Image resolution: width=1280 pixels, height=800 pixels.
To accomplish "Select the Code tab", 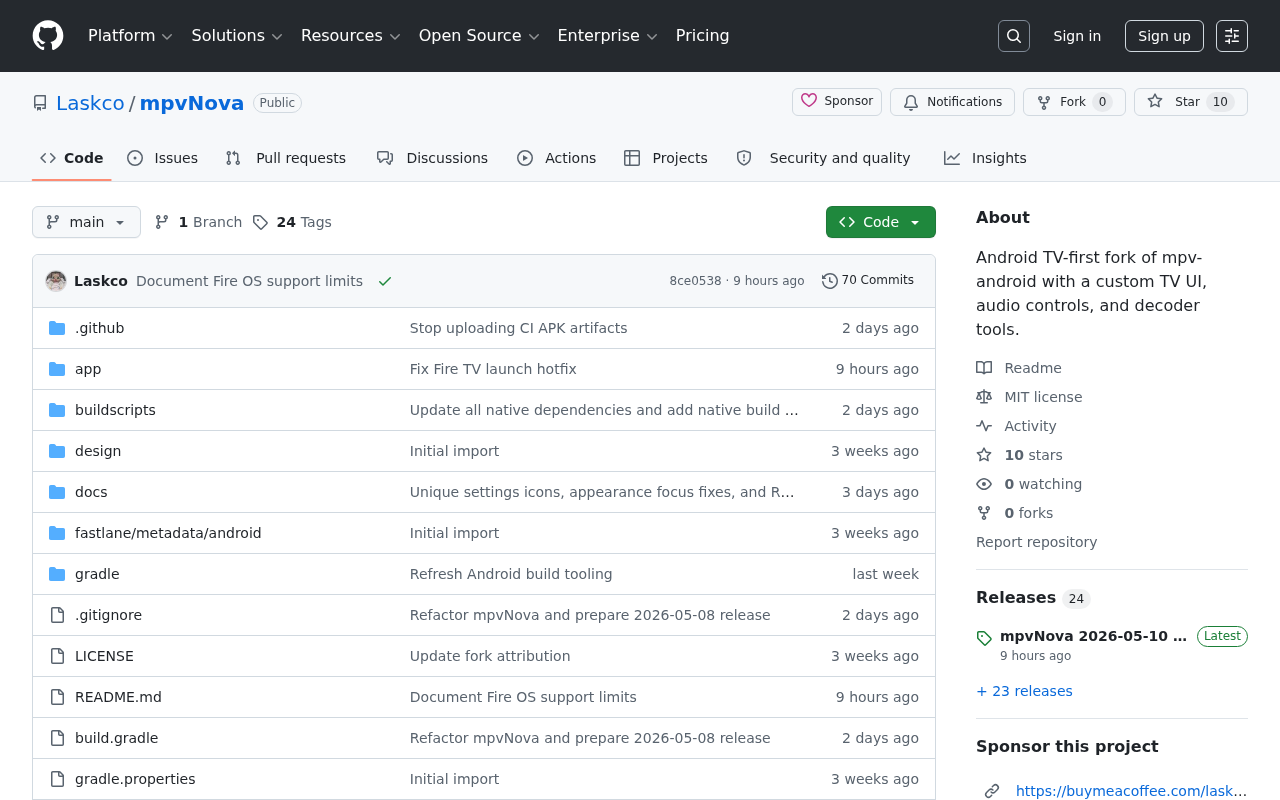I will (72, 158).
